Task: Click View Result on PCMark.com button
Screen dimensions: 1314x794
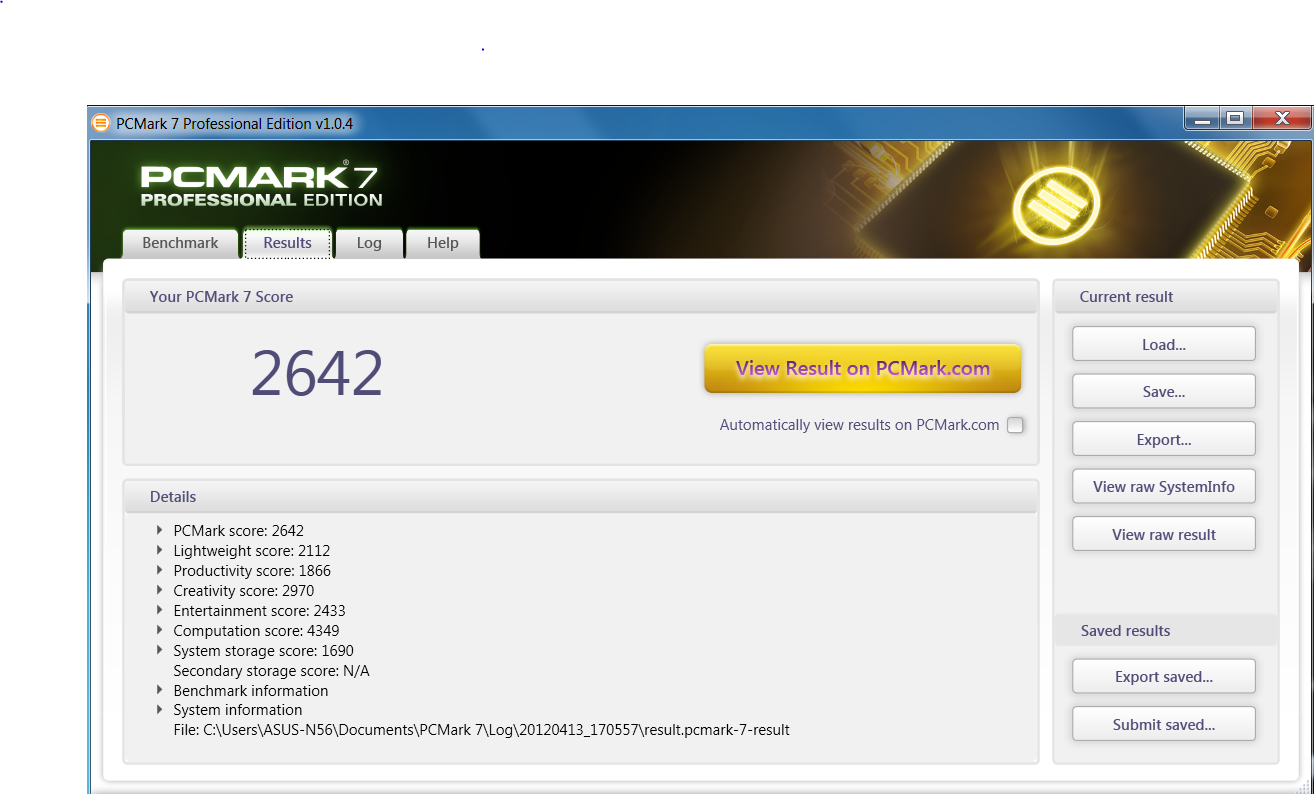Action: [x=863, y=368]
